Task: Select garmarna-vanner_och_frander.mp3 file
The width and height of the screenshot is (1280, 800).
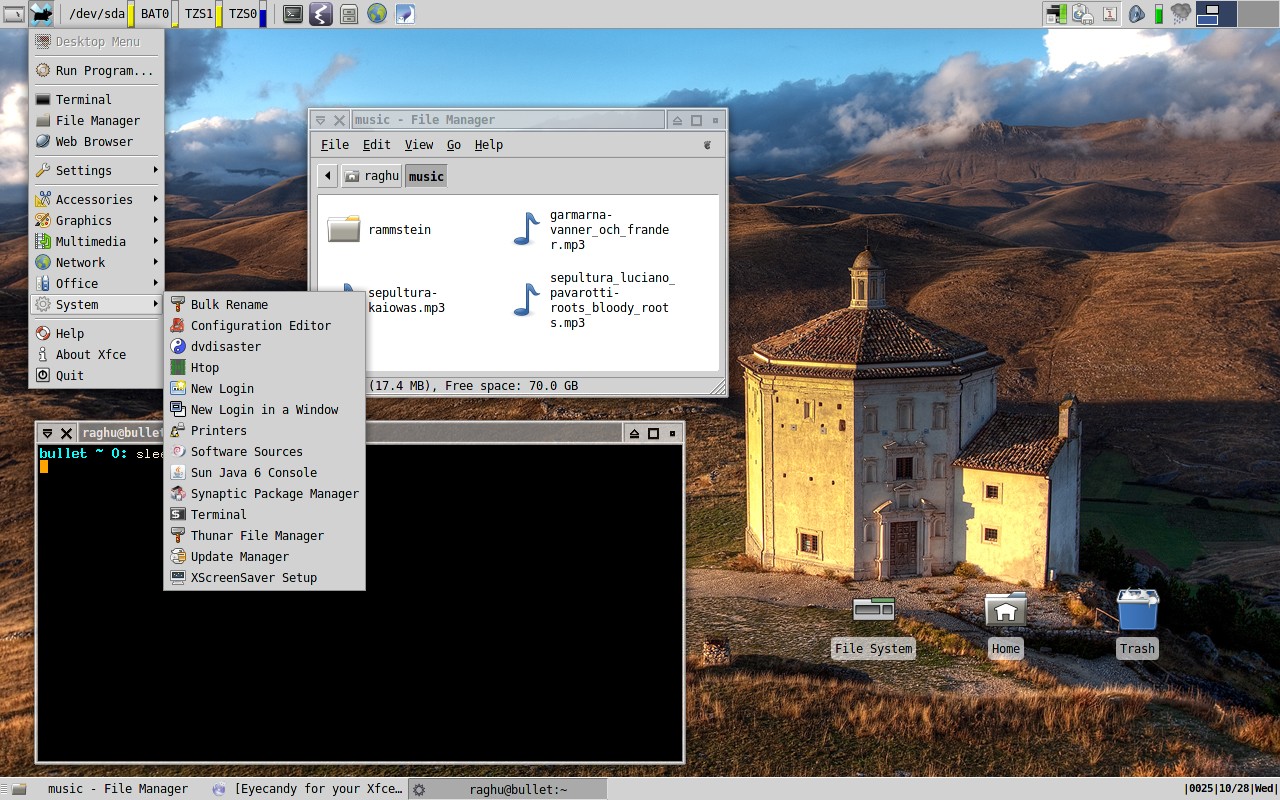Action: coord(591,229)
